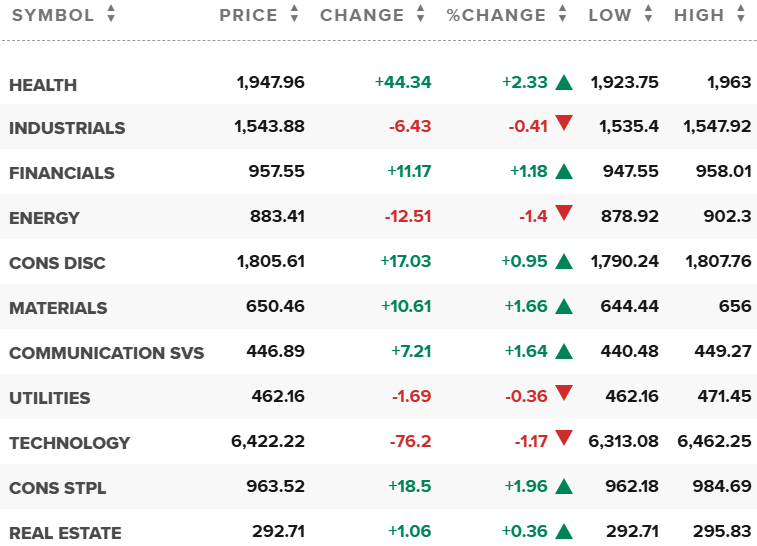Sort by LOW column sort arrows

[648, 14]
